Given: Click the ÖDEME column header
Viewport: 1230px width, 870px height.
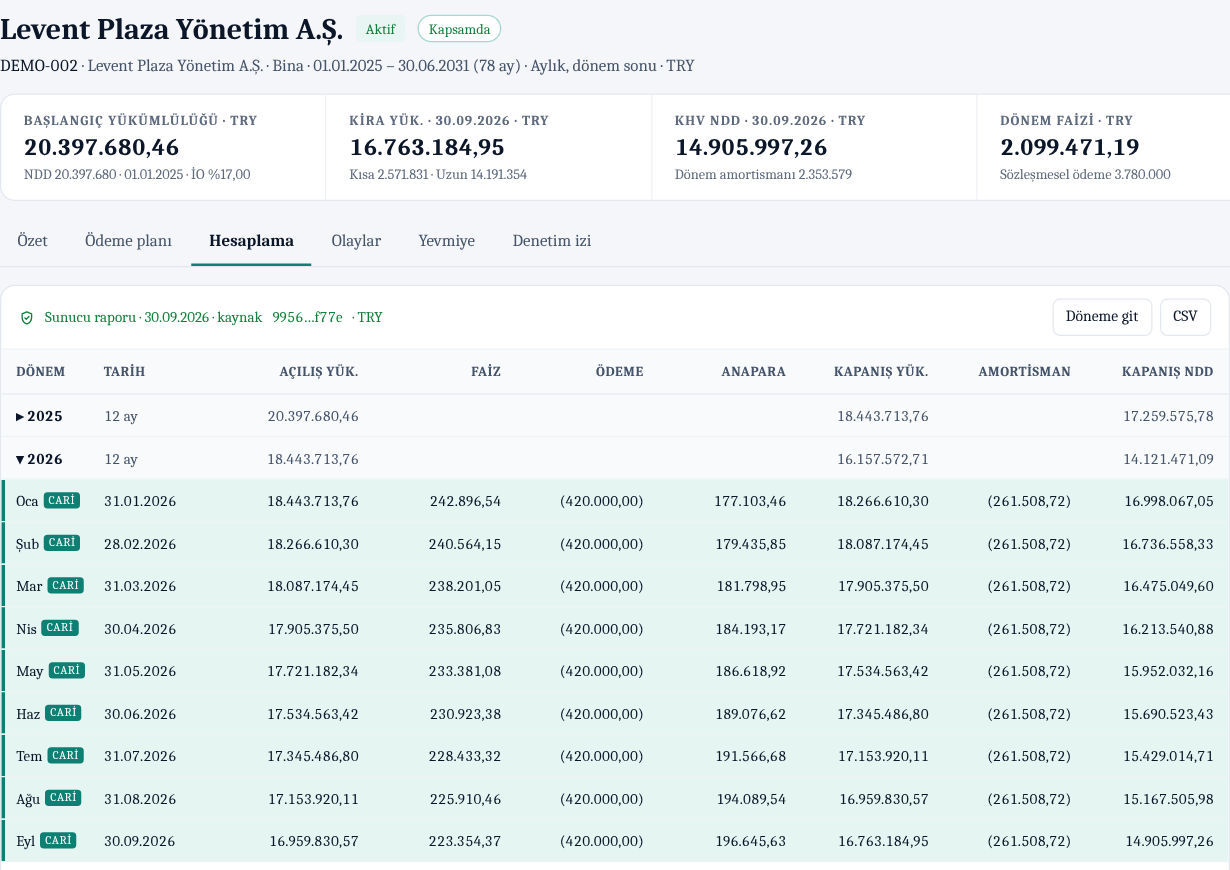Looking at the screenshot, I should [x=619, y=372].
